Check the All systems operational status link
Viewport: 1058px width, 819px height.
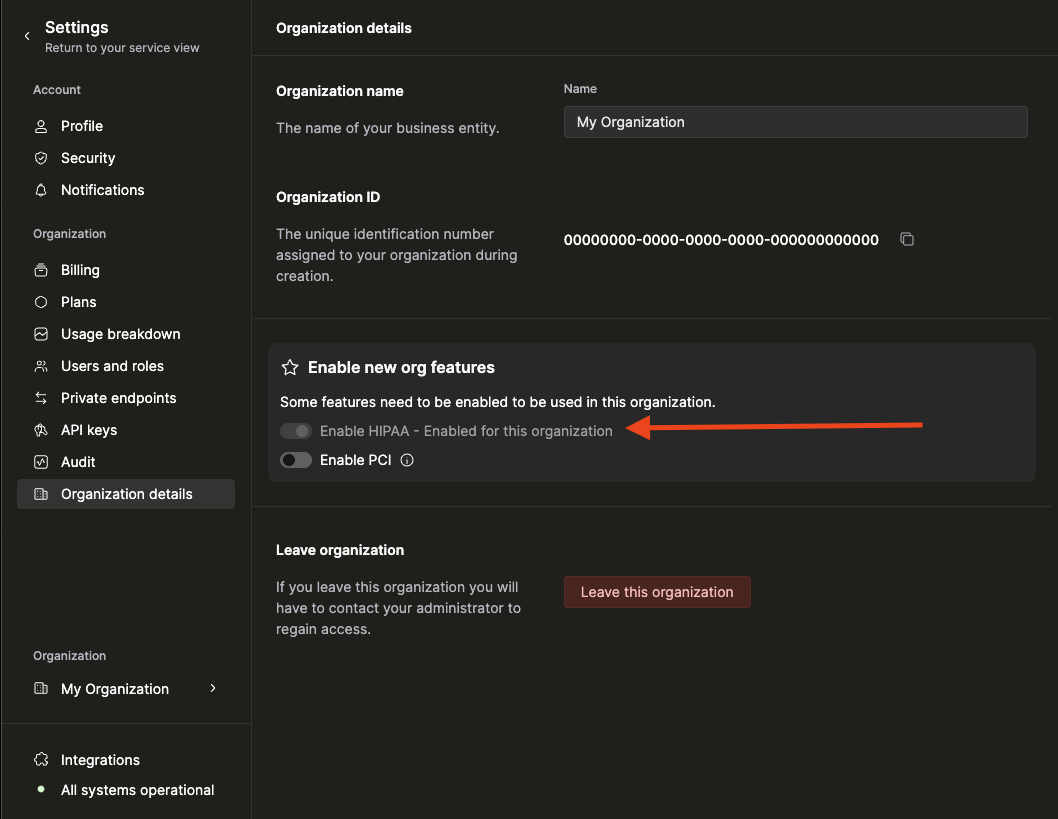(x=137, y=790)
